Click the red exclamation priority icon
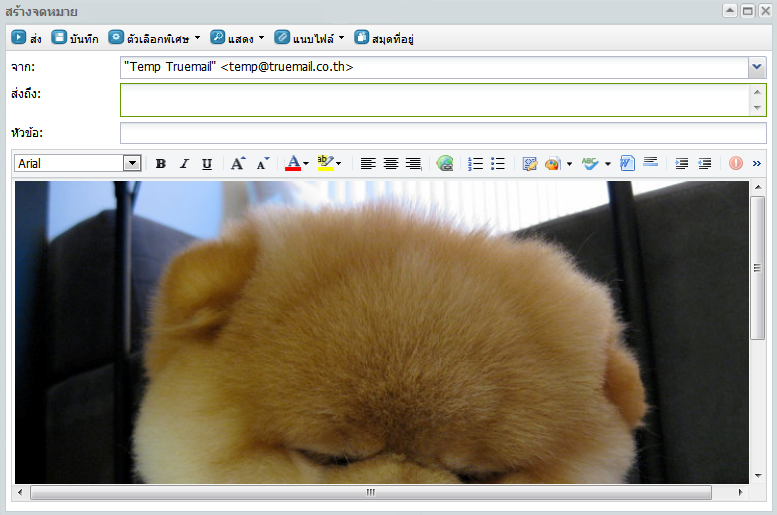Screen dimensions: 777x515 tap(736, 163)
